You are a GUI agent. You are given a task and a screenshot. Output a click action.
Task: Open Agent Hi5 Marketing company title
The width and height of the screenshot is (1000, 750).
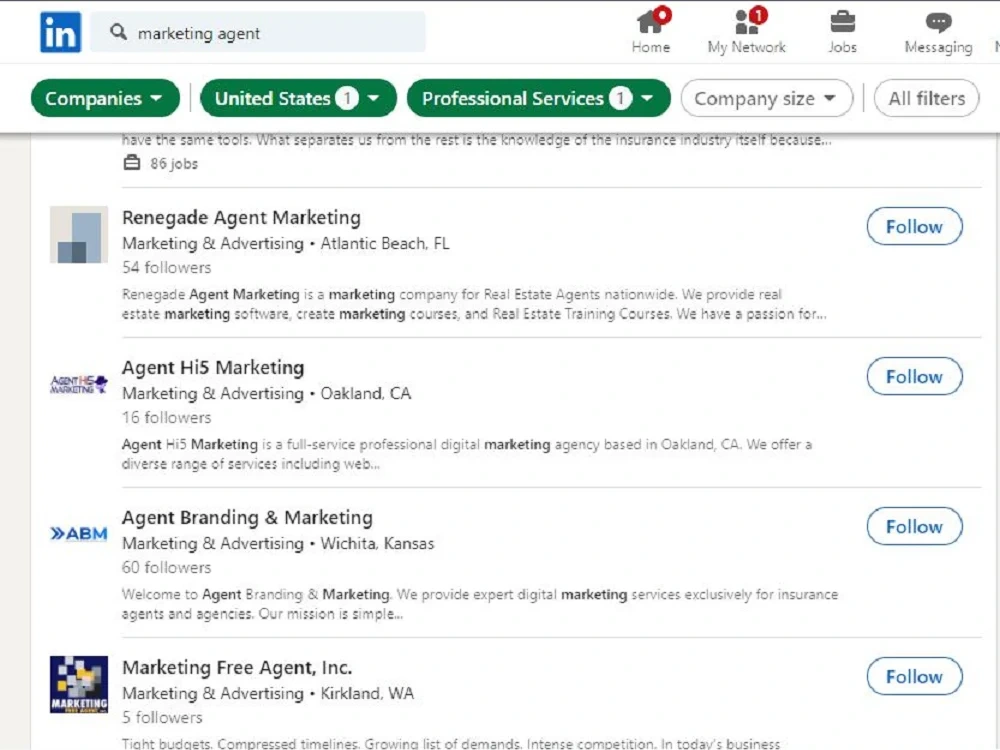point(213,367)
